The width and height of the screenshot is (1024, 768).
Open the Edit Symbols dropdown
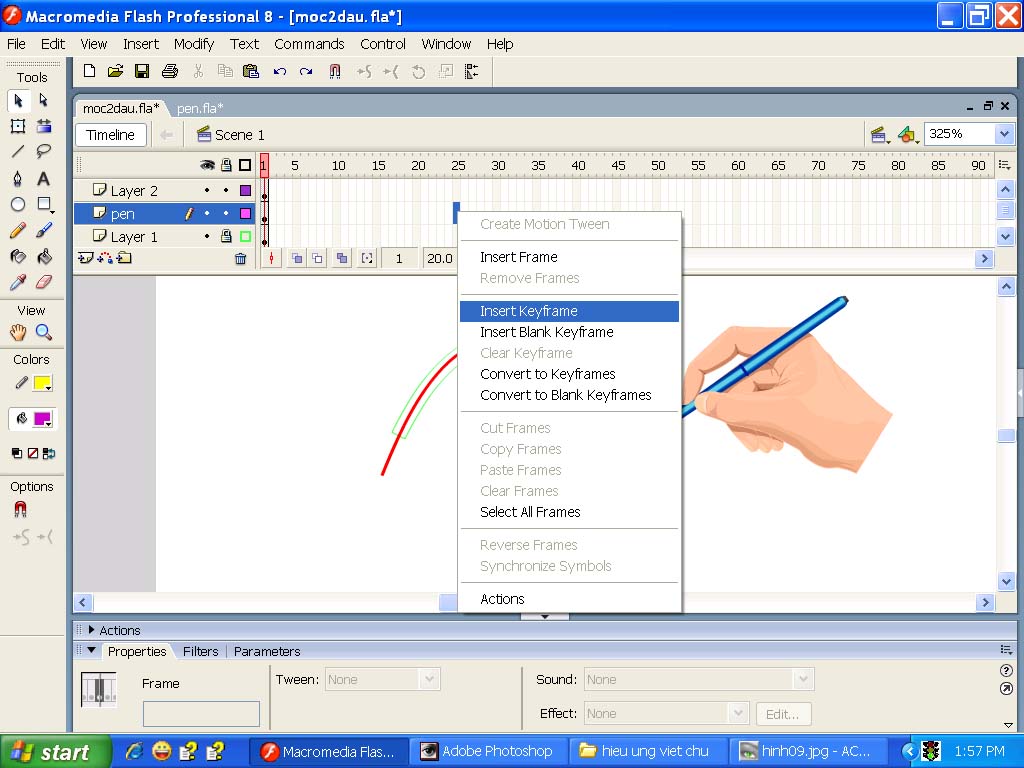(908, 135)
